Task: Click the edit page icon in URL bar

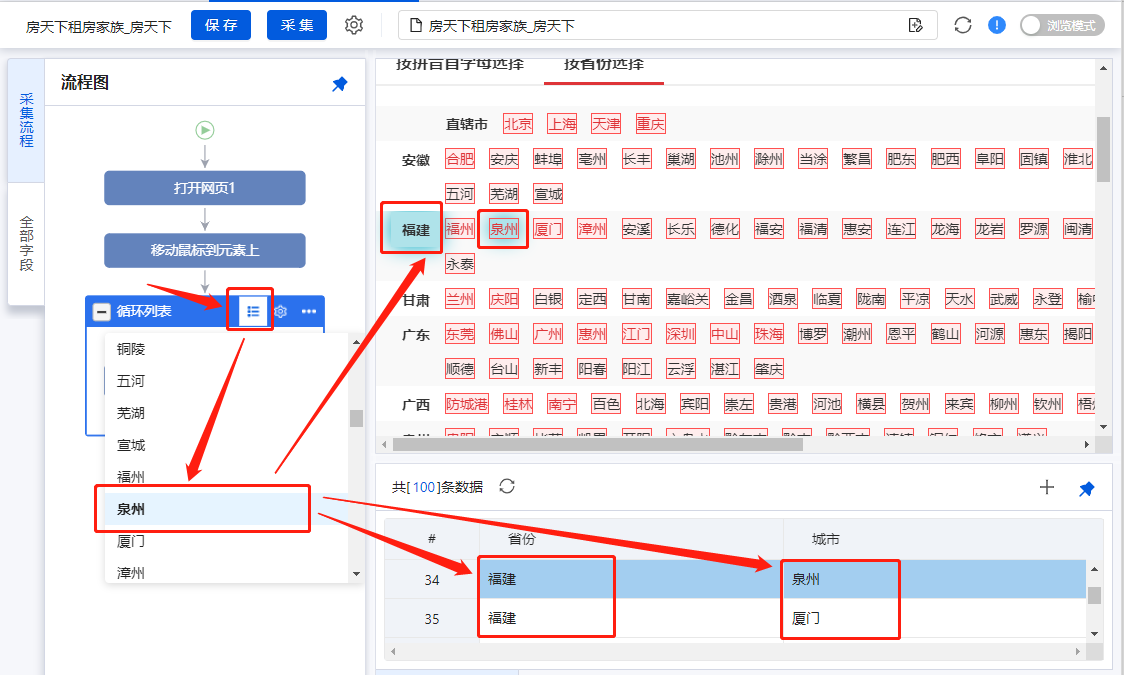Action: point(915,25)
